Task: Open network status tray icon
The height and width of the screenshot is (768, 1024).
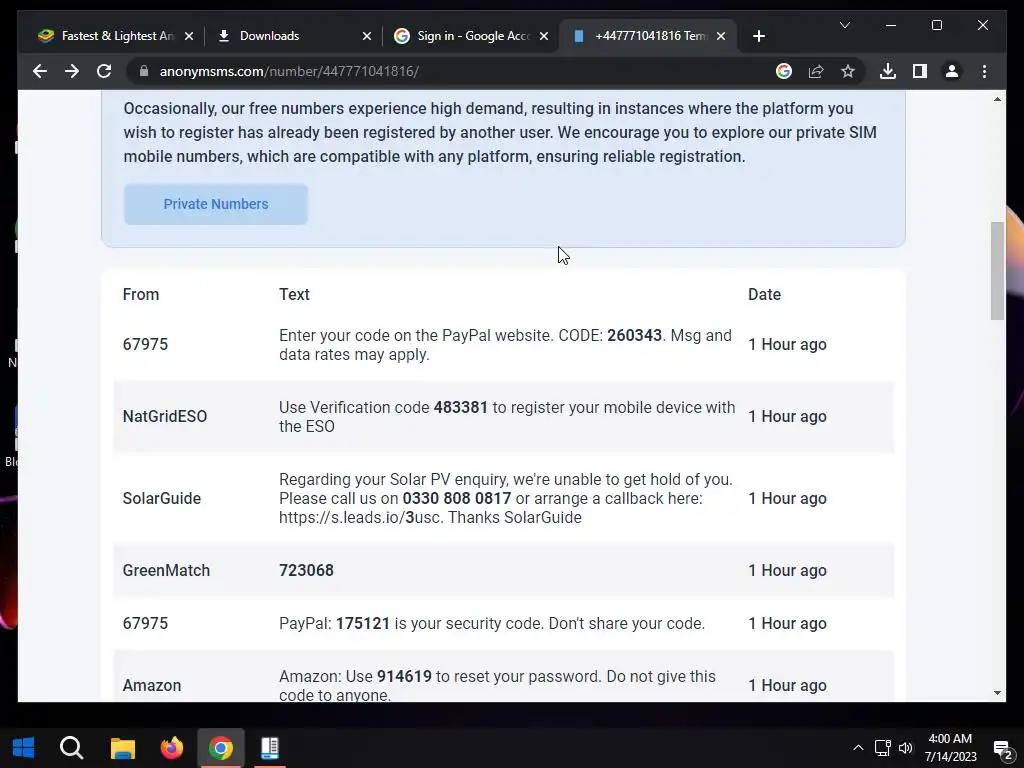Action: [x=883, y=748]
